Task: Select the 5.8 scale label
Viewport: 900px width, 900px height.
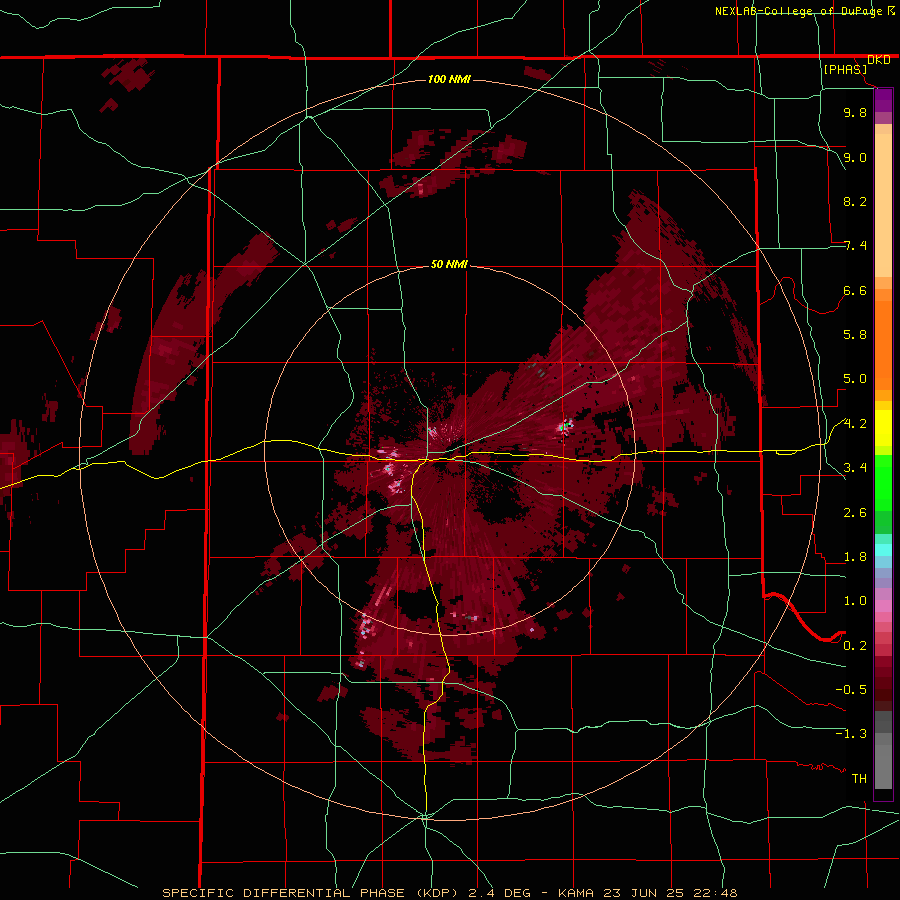Action: coord(855,335)
